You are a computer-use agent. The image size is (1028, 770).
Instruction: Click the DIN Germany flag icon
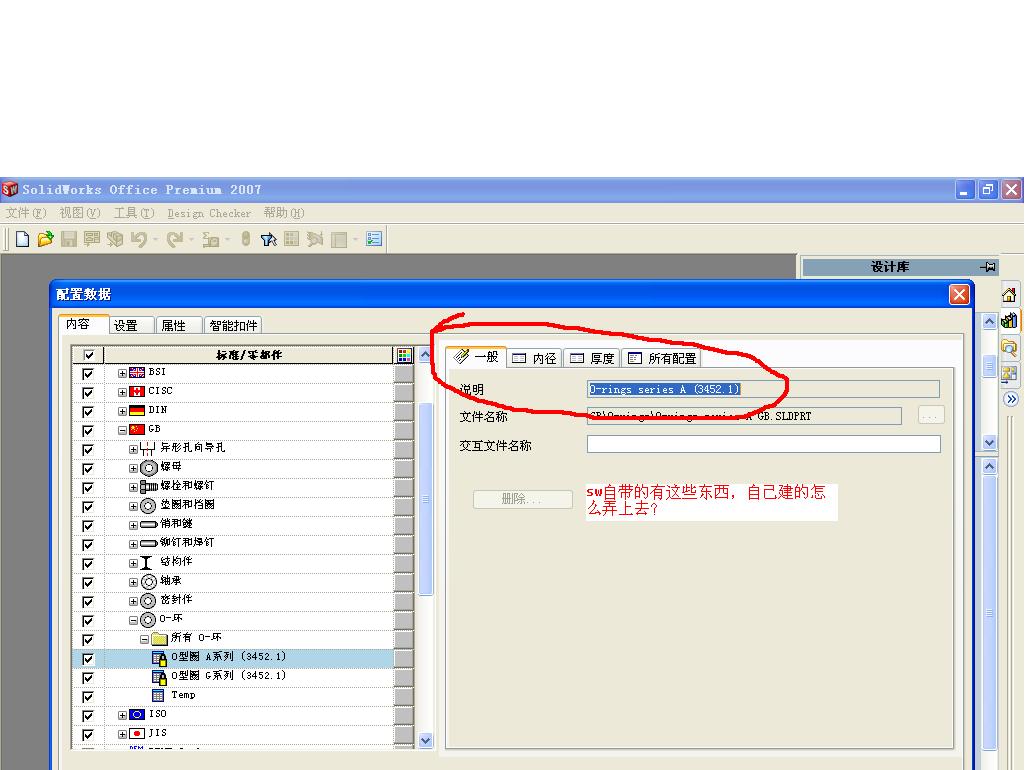click(x=137, y=411)
